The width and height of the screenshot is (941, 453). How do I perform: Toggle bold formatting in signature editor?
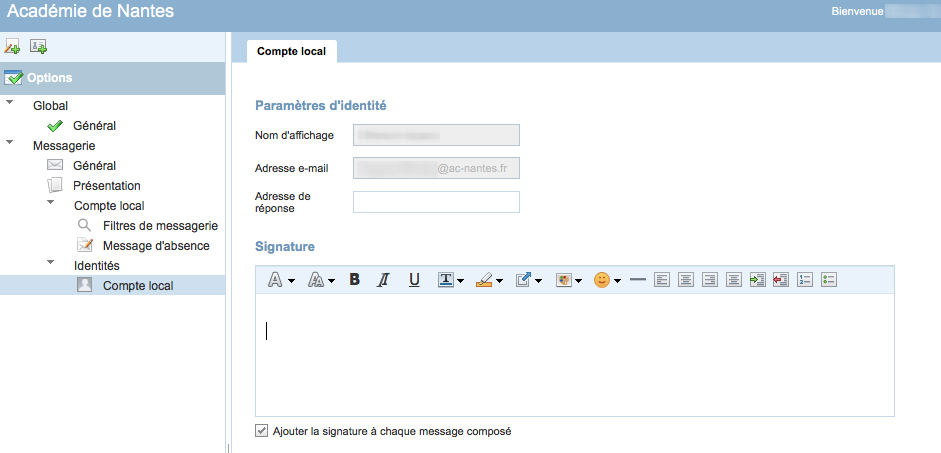coord(354,280)
